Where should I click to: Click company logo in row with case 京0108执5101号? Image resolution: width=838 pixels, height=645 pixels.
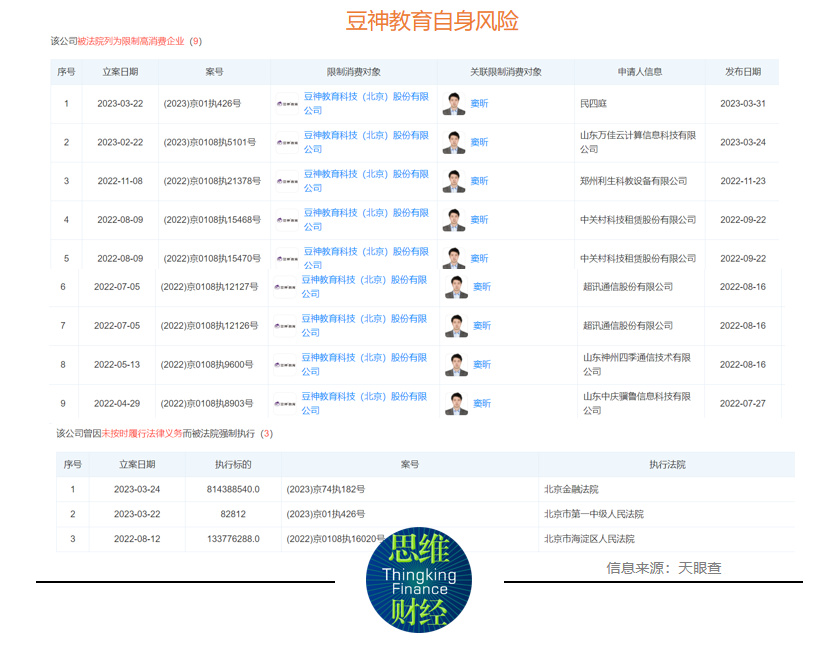click(287, 142)
